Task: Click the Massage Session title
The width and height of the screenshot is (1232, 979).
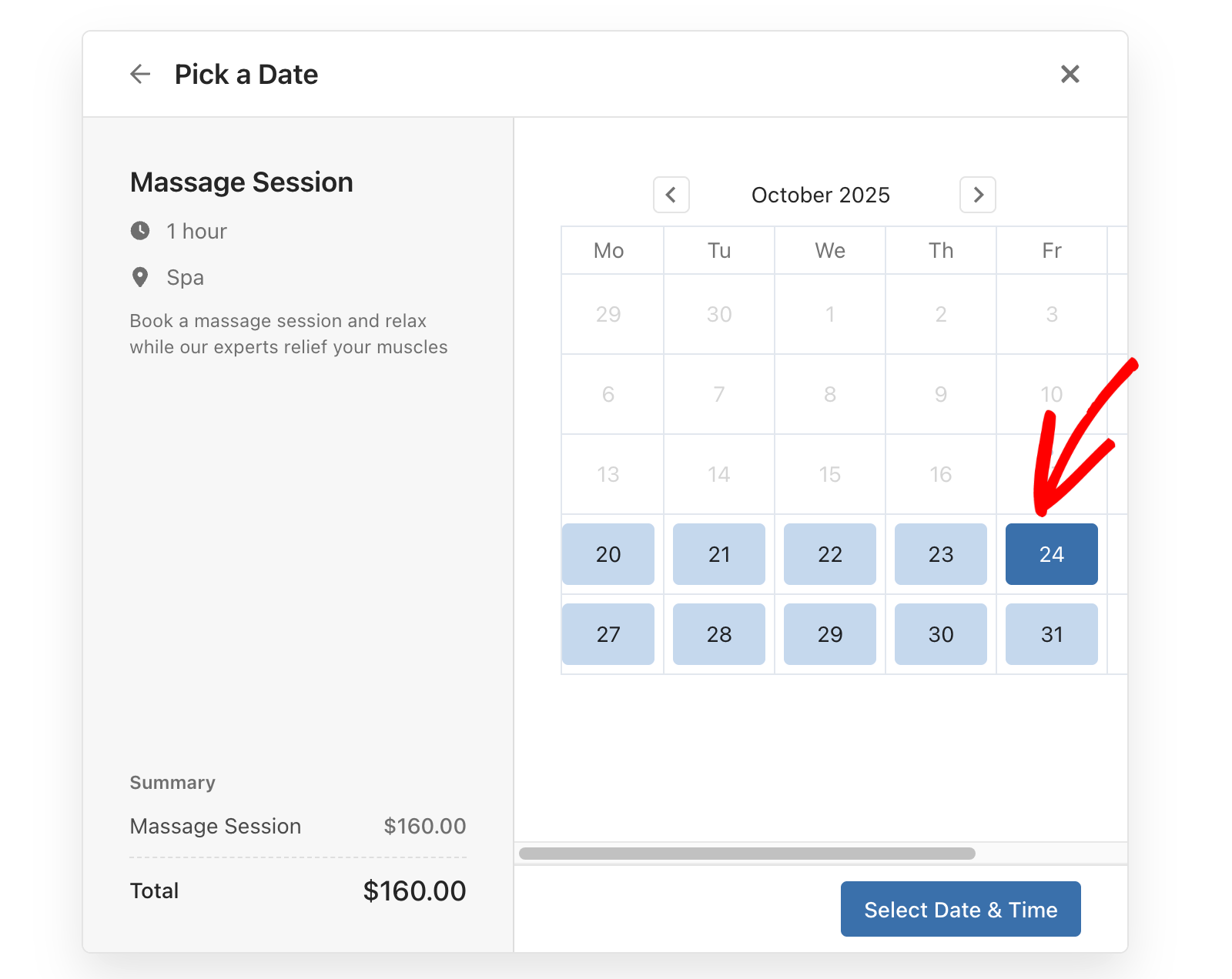Action: pos(241,182)
